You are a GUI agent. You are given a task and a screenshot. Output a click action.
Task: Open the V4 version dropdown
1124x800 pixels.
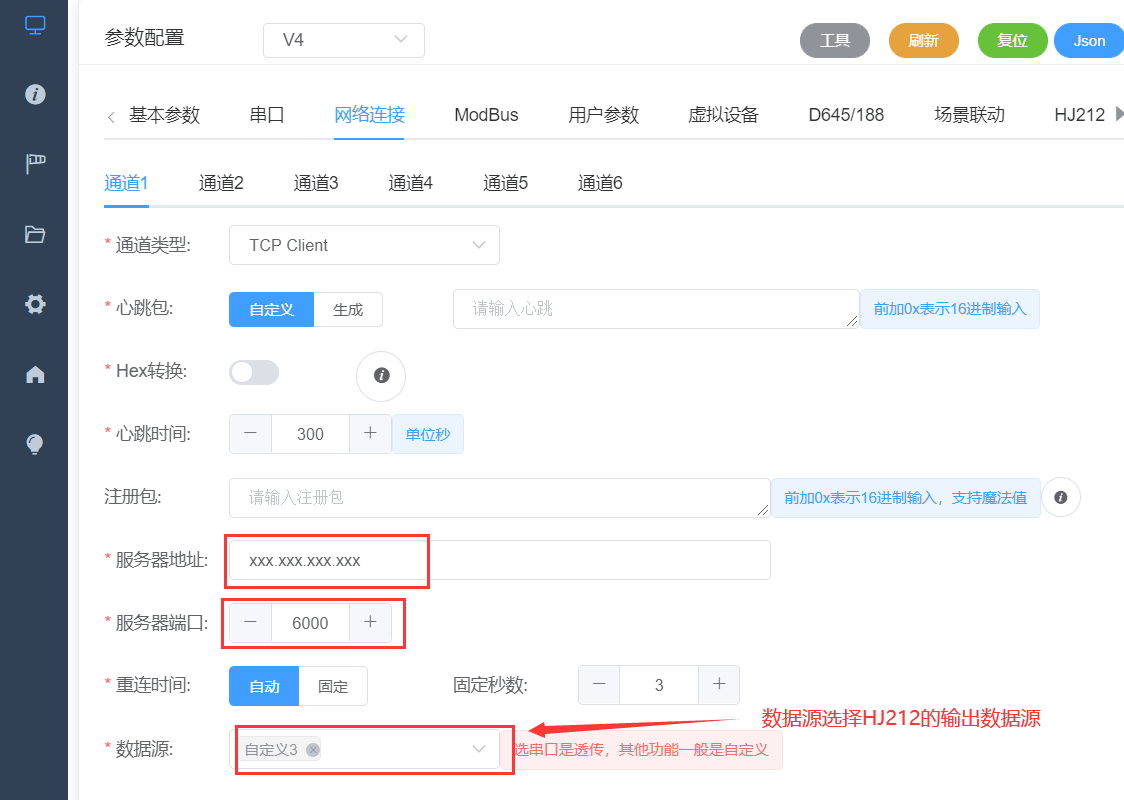tap(343, 40)
